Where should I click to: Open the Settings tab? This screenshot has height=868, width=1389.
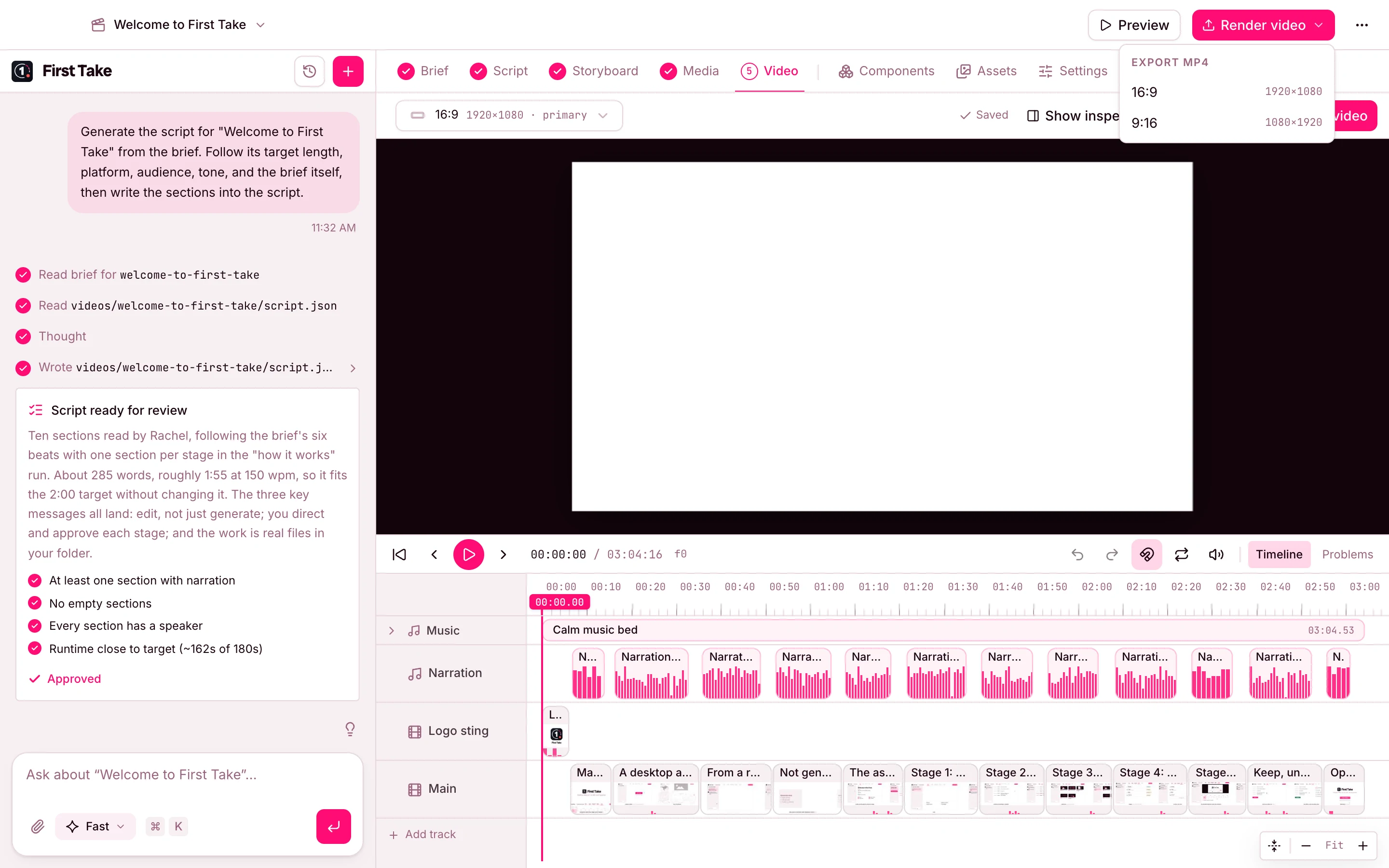pos(1073,71)
